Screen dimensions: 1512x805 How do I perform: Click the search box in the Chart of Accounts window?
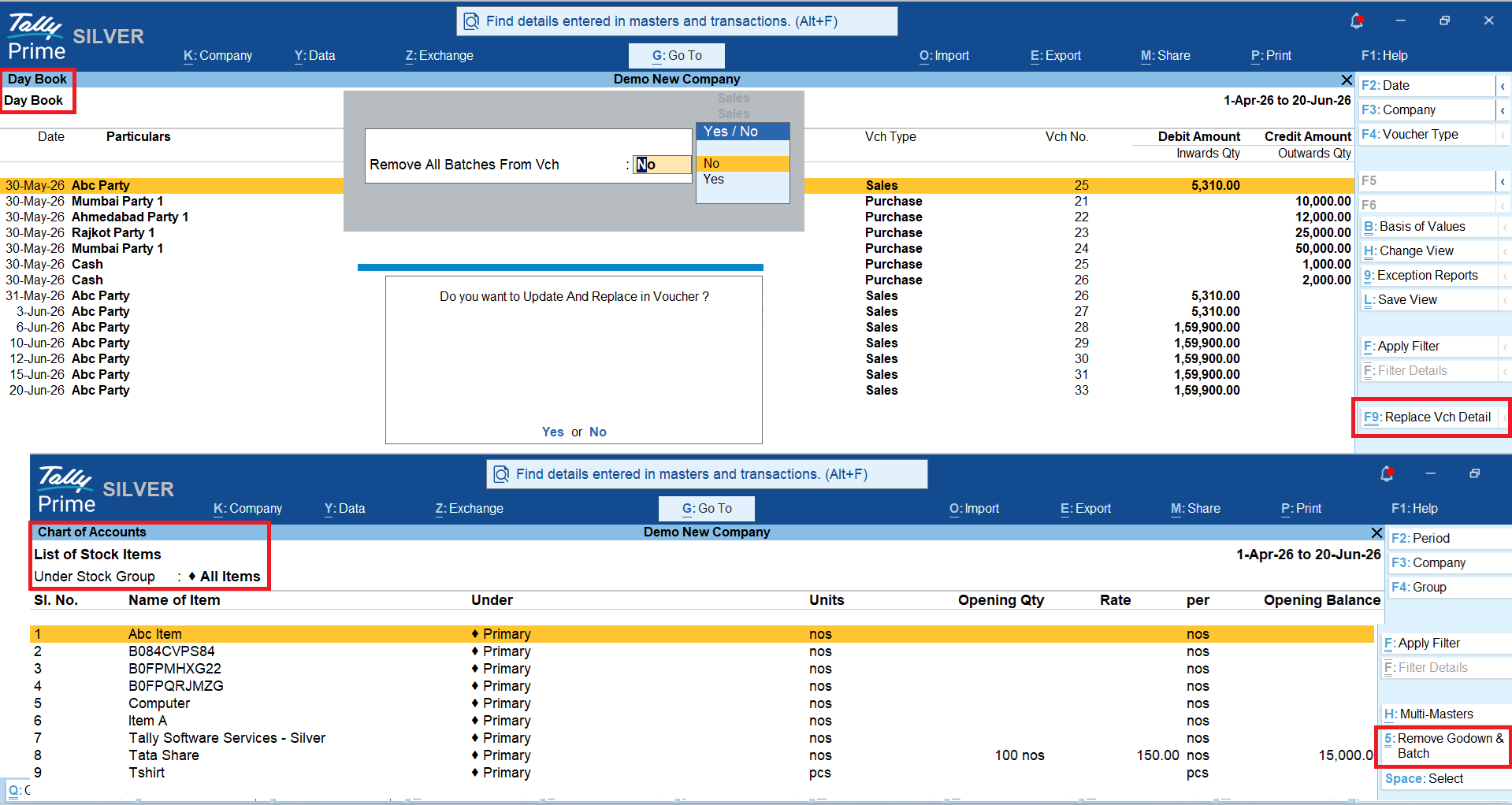(x=707, y=474)
